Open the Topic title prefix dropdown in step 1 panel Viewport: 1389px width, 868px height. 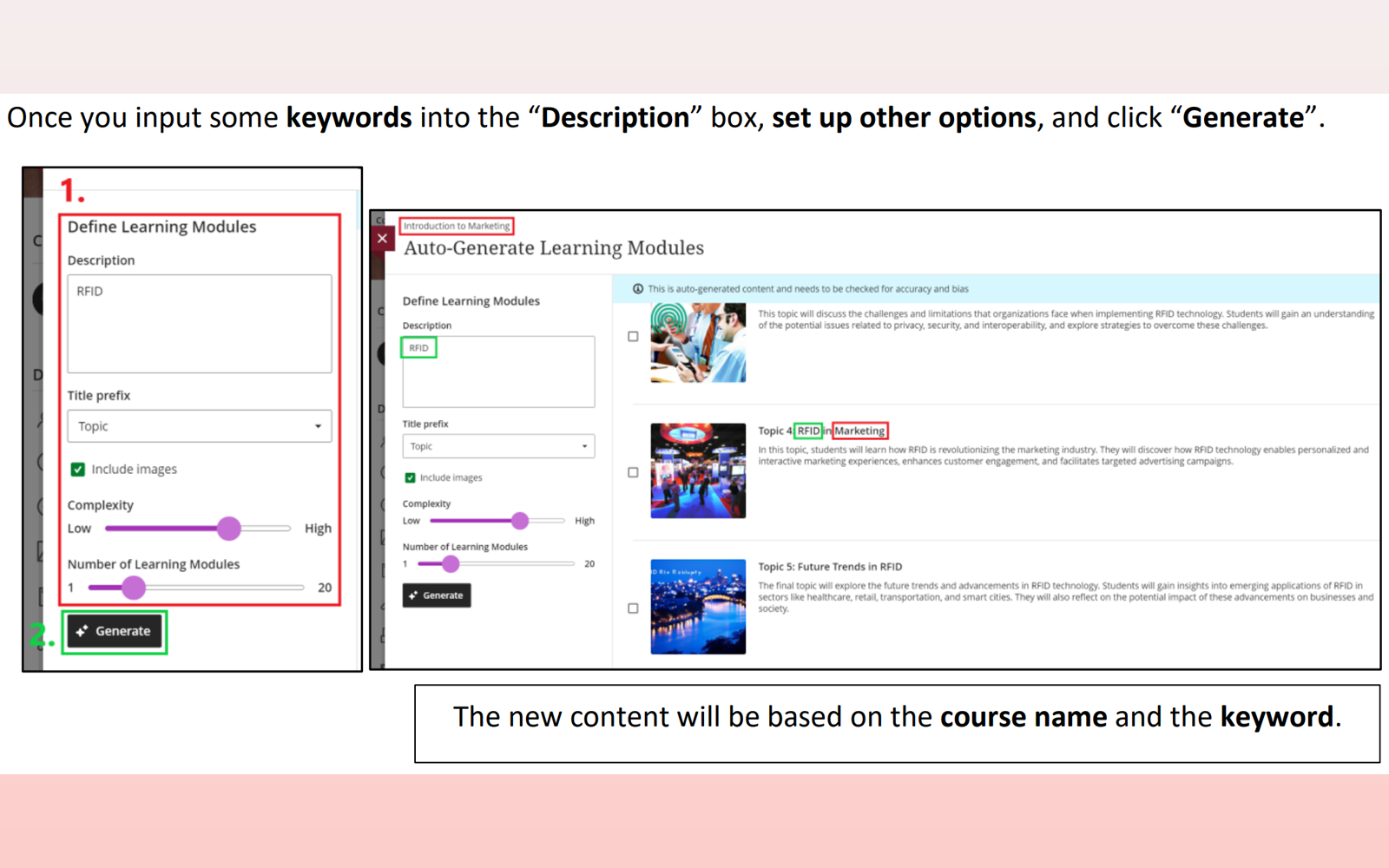coord(200,426)
